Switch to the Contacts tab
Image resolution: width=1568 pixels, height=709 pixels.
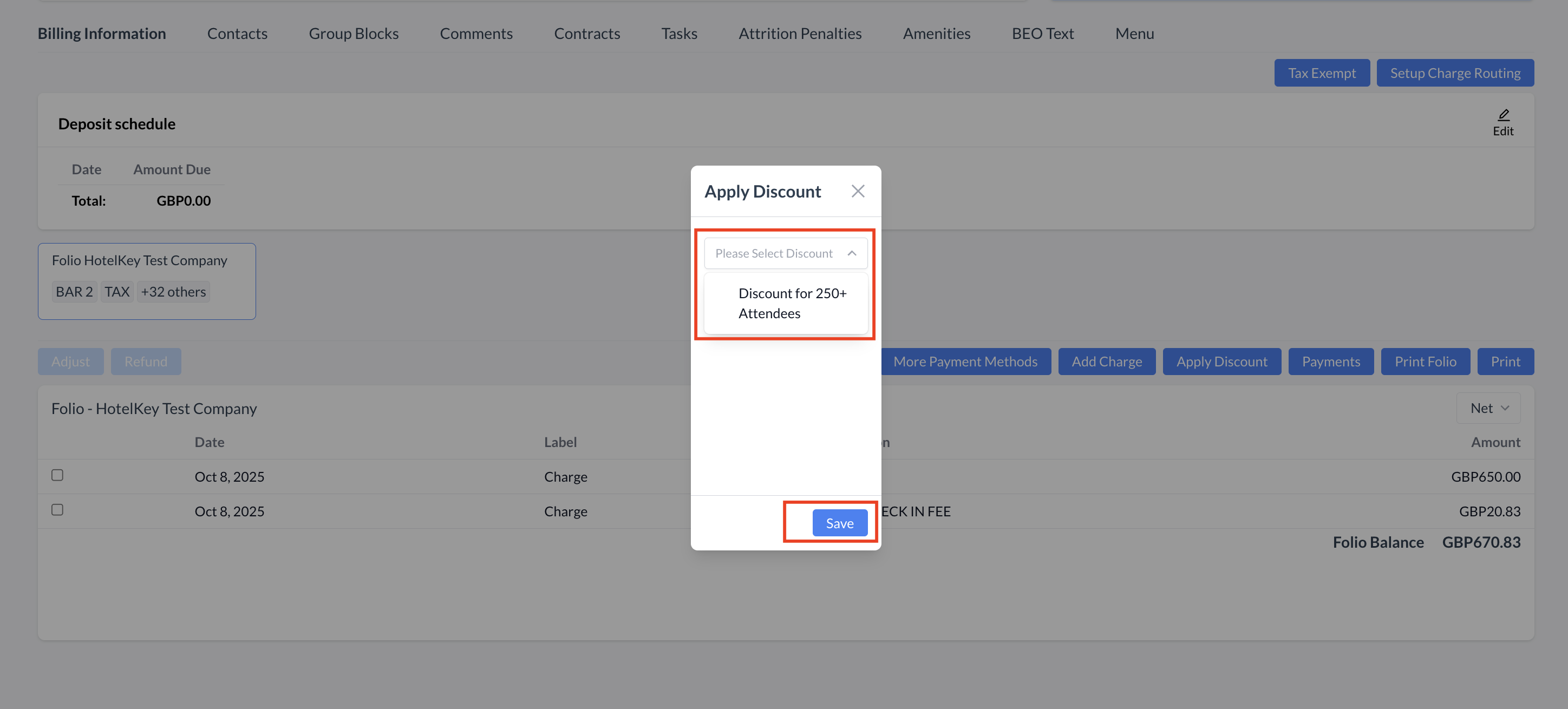coord(237,34)
